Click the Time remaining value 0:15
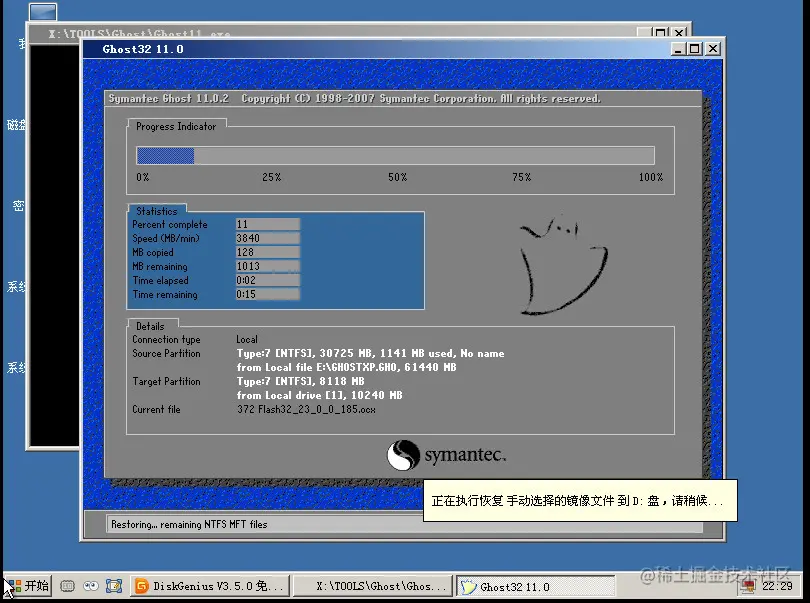Screen dimensions: 810x603 (x=268, y=294)
